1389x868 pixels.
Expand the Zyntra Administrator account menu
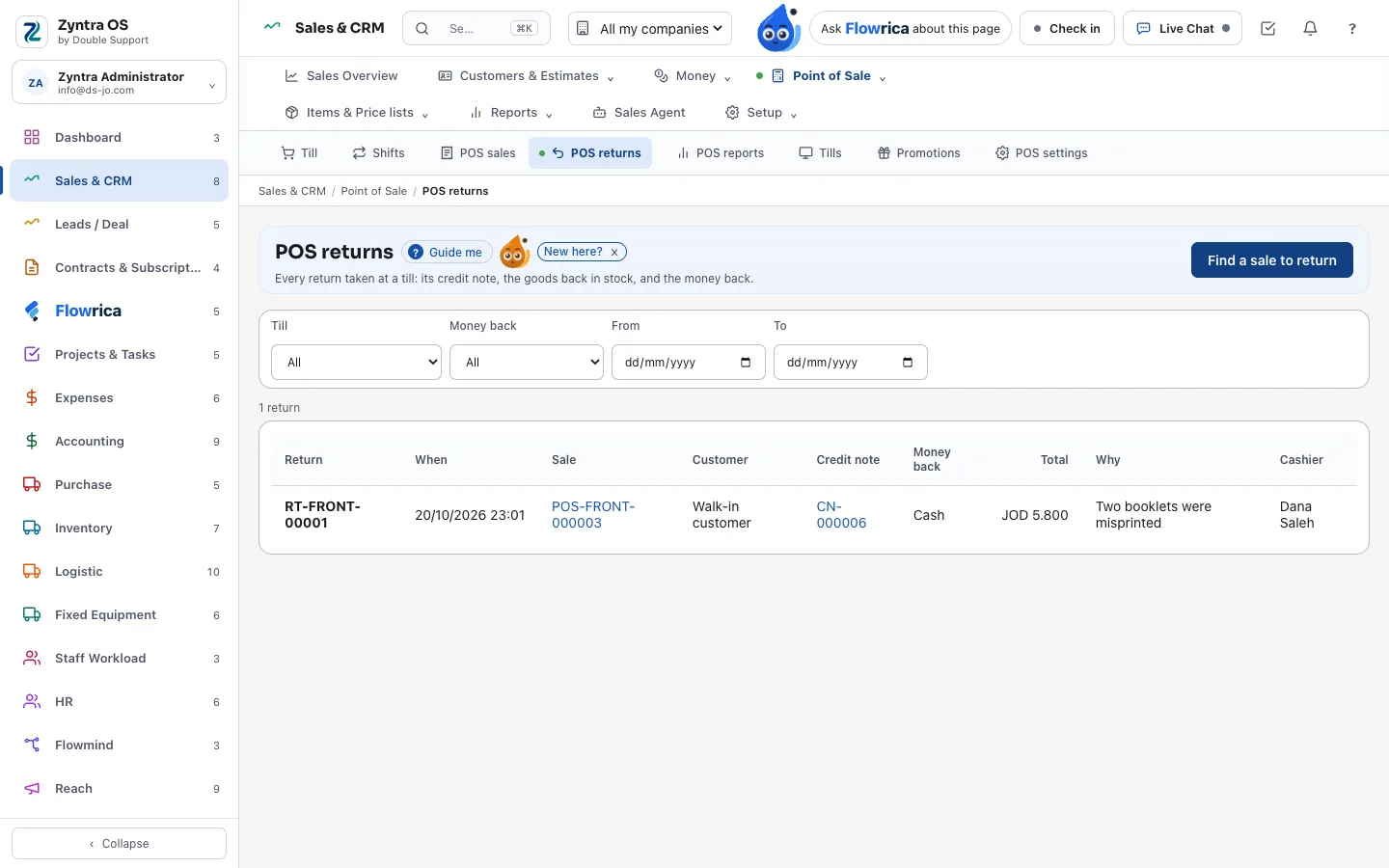120,82
